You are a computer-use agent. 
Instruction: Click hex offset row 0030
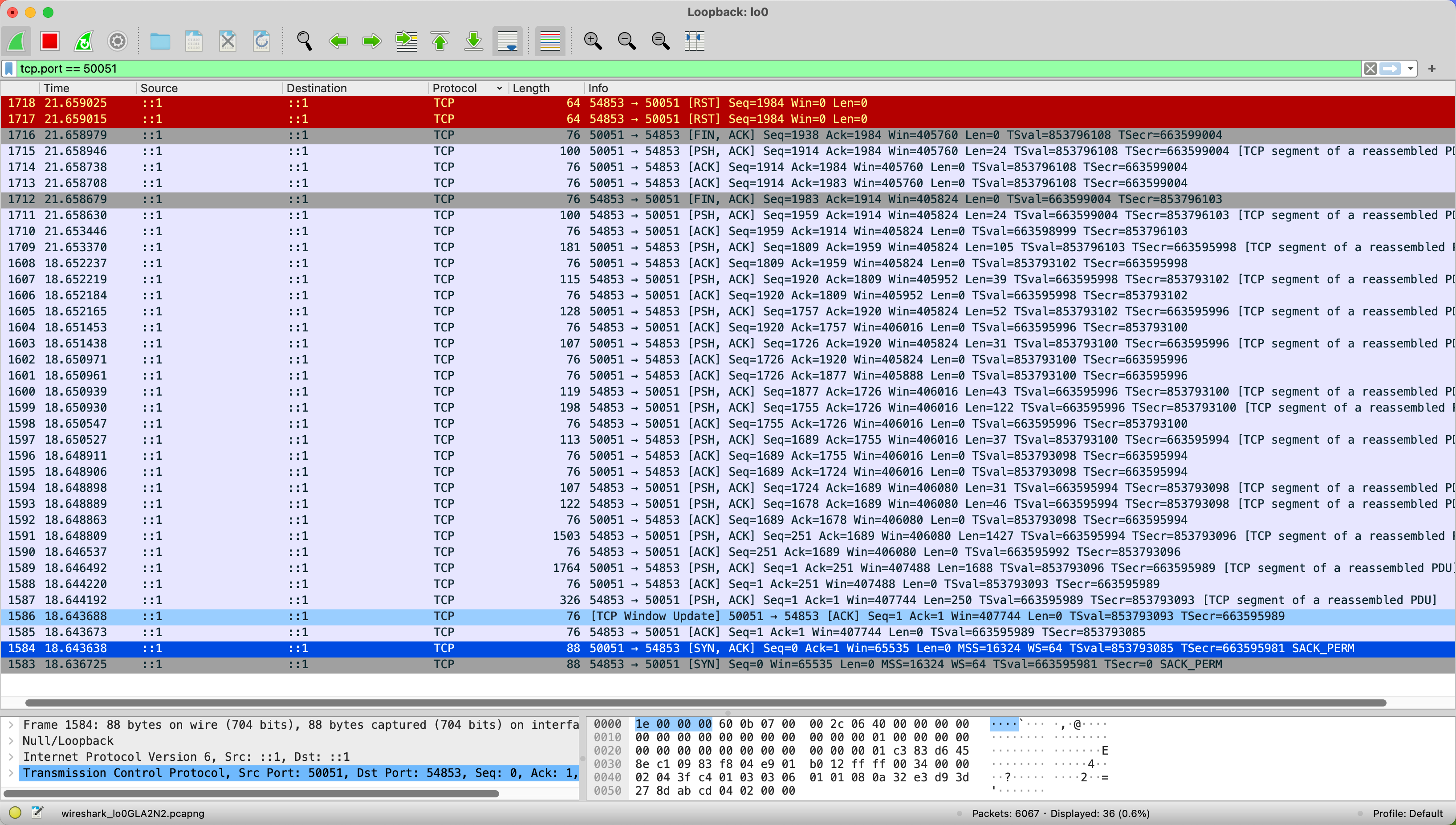click(607, 764)
